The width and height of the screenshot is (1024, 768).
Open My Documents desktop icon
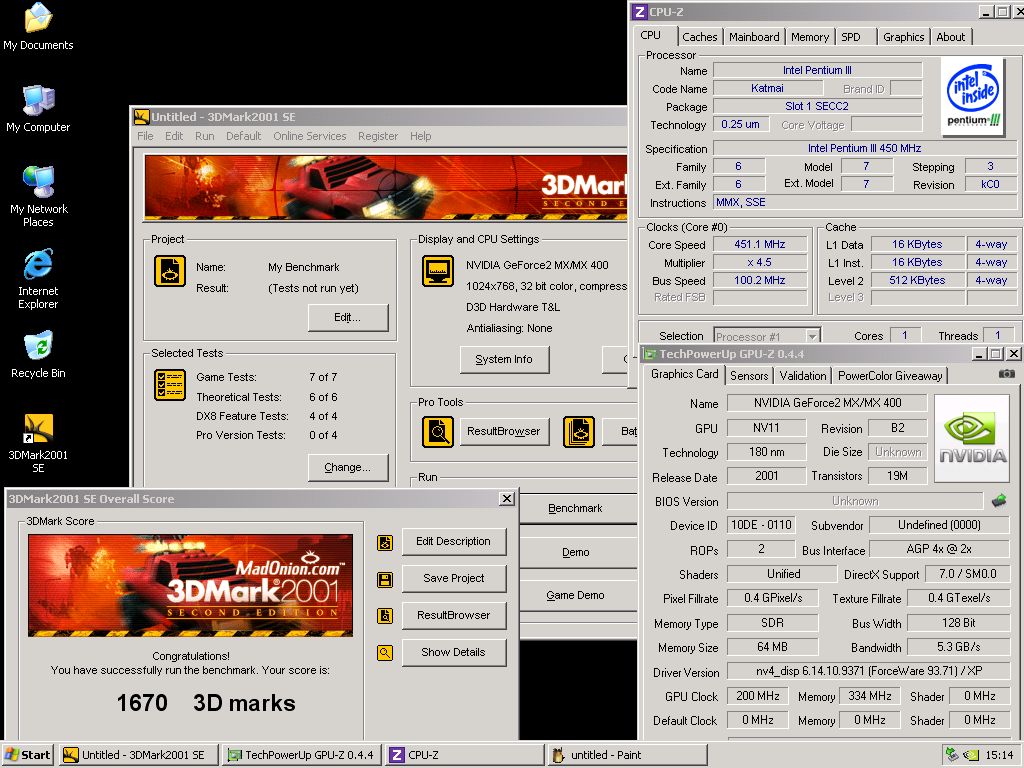point(38,27)
